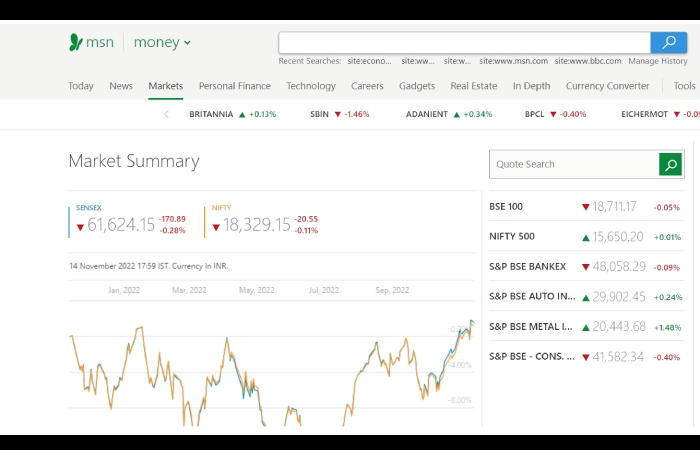700x450 pixels.
Task: Open S&P BSE AUTO index row
Action: [x=587, y=296]
